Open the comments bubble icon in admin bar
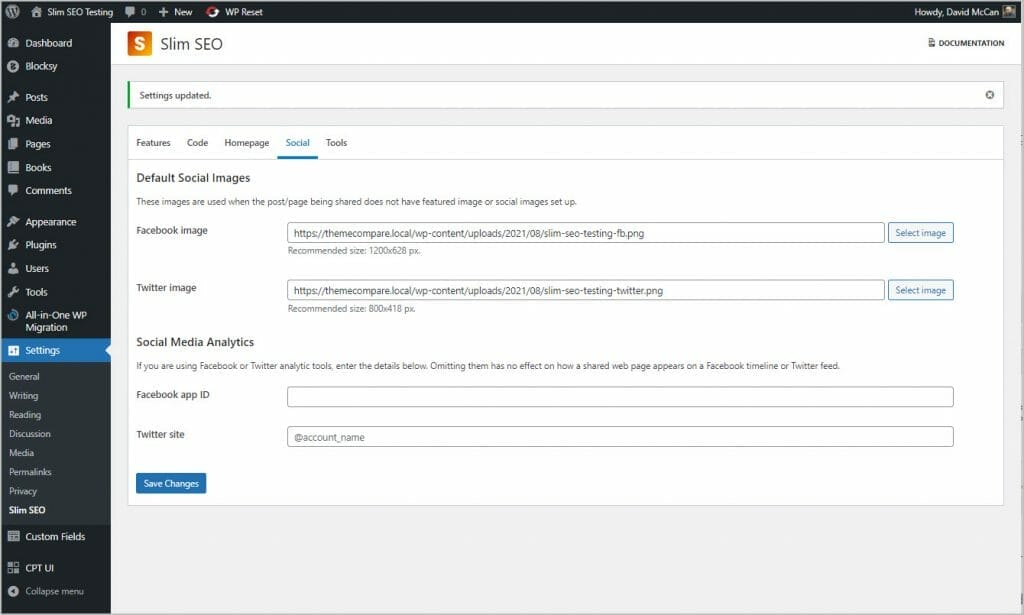 coord(130,12)
